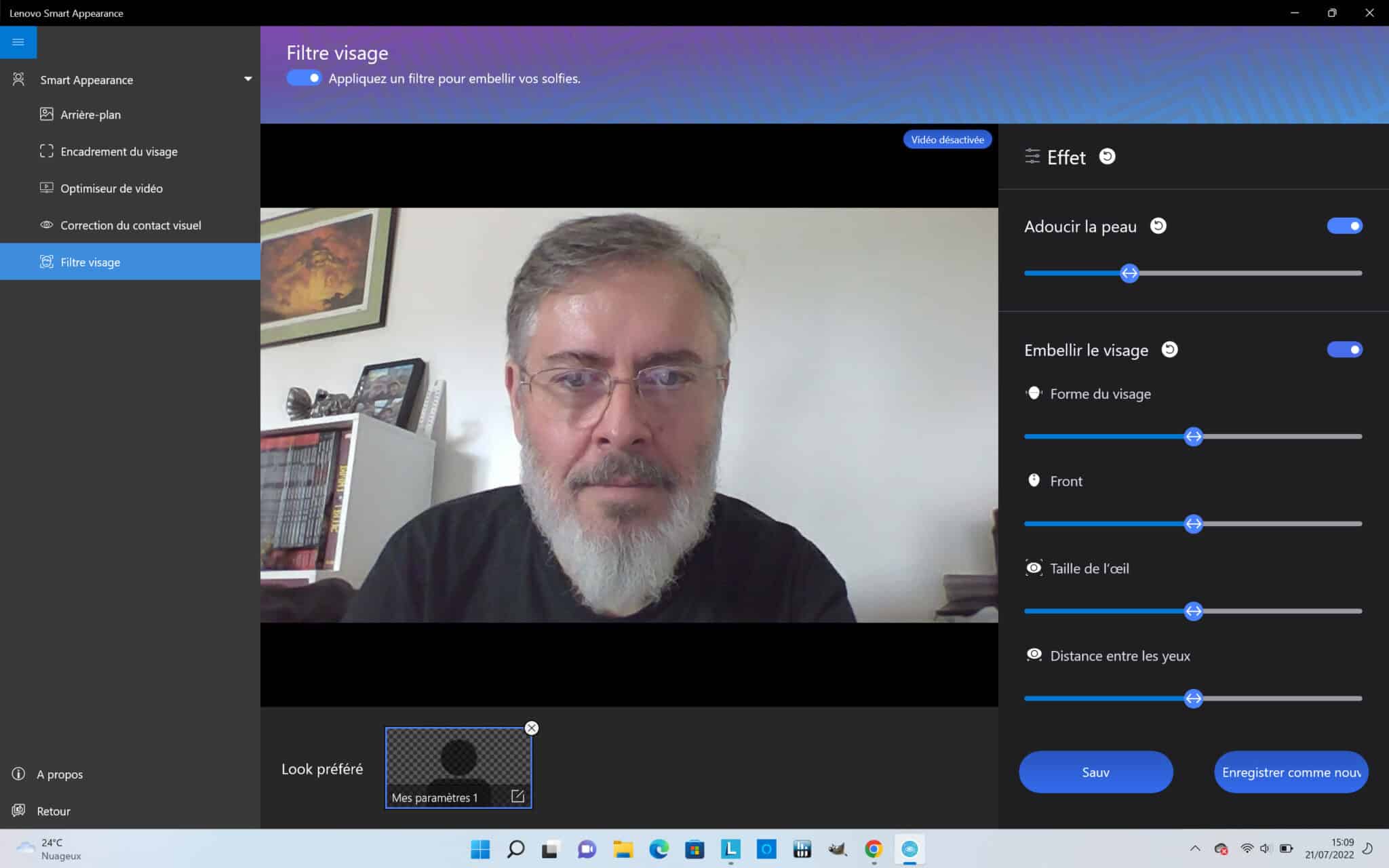Toggle the Filtre visage main switch
The image size is (1389, 868).
pos(304,78)
